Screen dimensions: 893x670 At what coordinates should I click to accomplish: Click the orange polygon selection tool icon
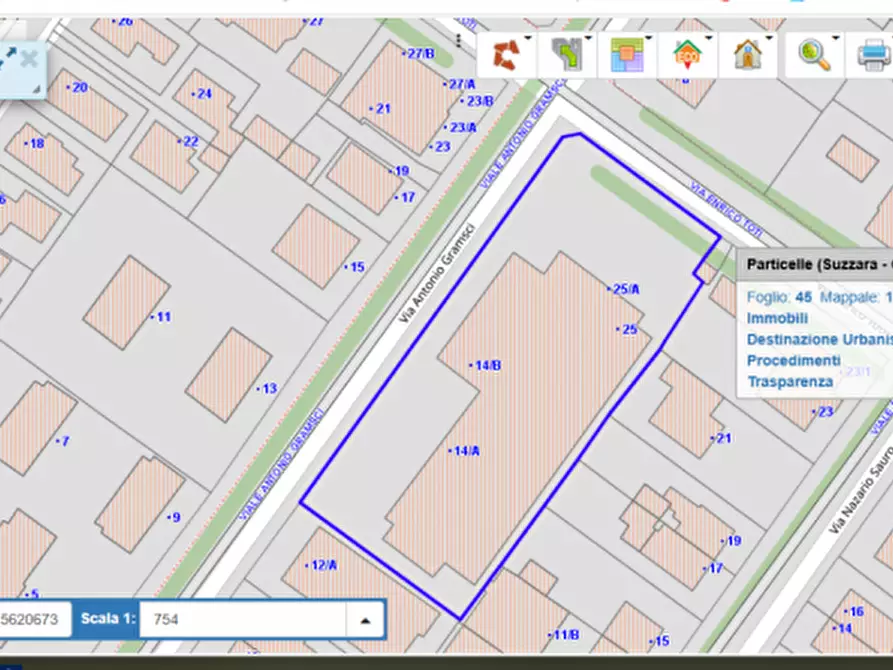(506, 55)
